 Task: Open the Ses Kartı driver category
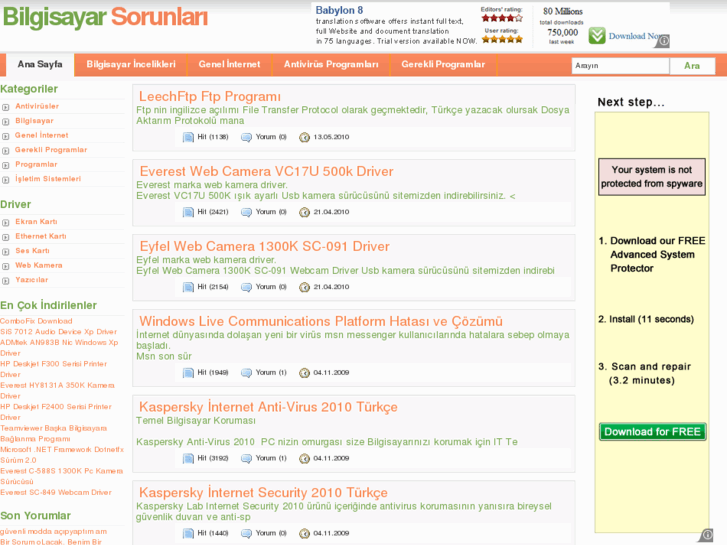[x=32, y=250]
